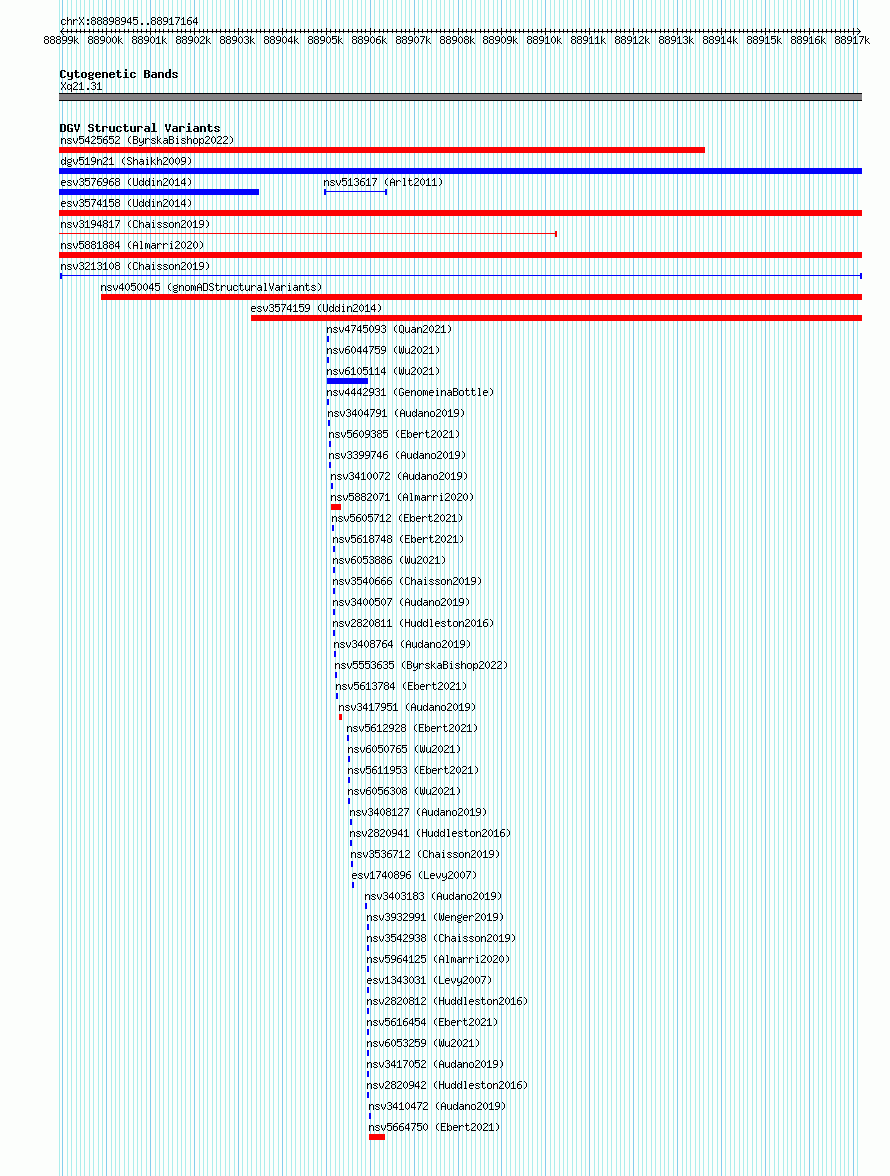Click chrX:88898945..88917164 coordinate label
890x1176 pixels.
pyautogui.click(x=129, y=22)
